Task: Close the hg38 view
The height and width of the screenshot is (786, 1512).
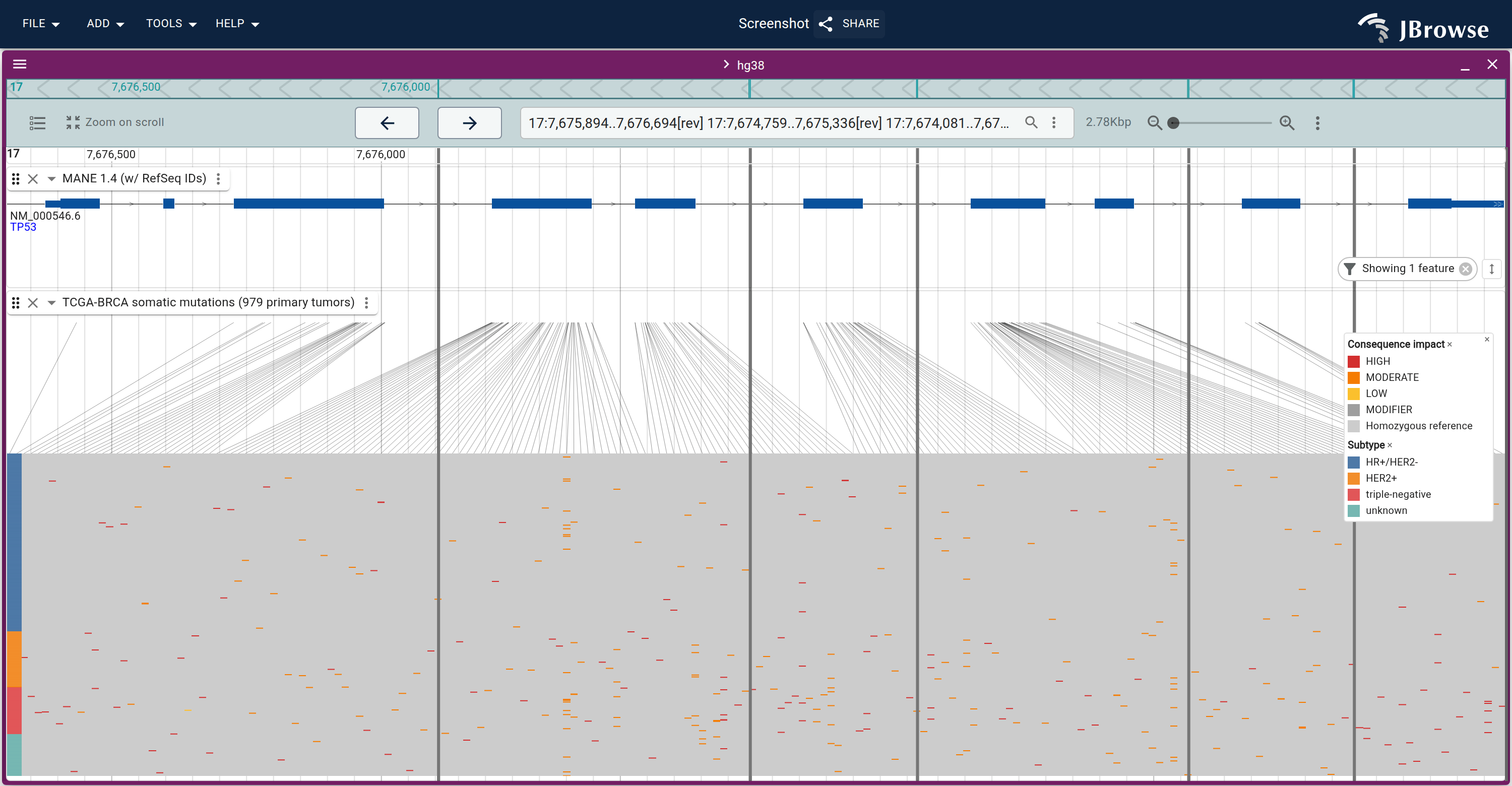Action: coord(1492,64)
